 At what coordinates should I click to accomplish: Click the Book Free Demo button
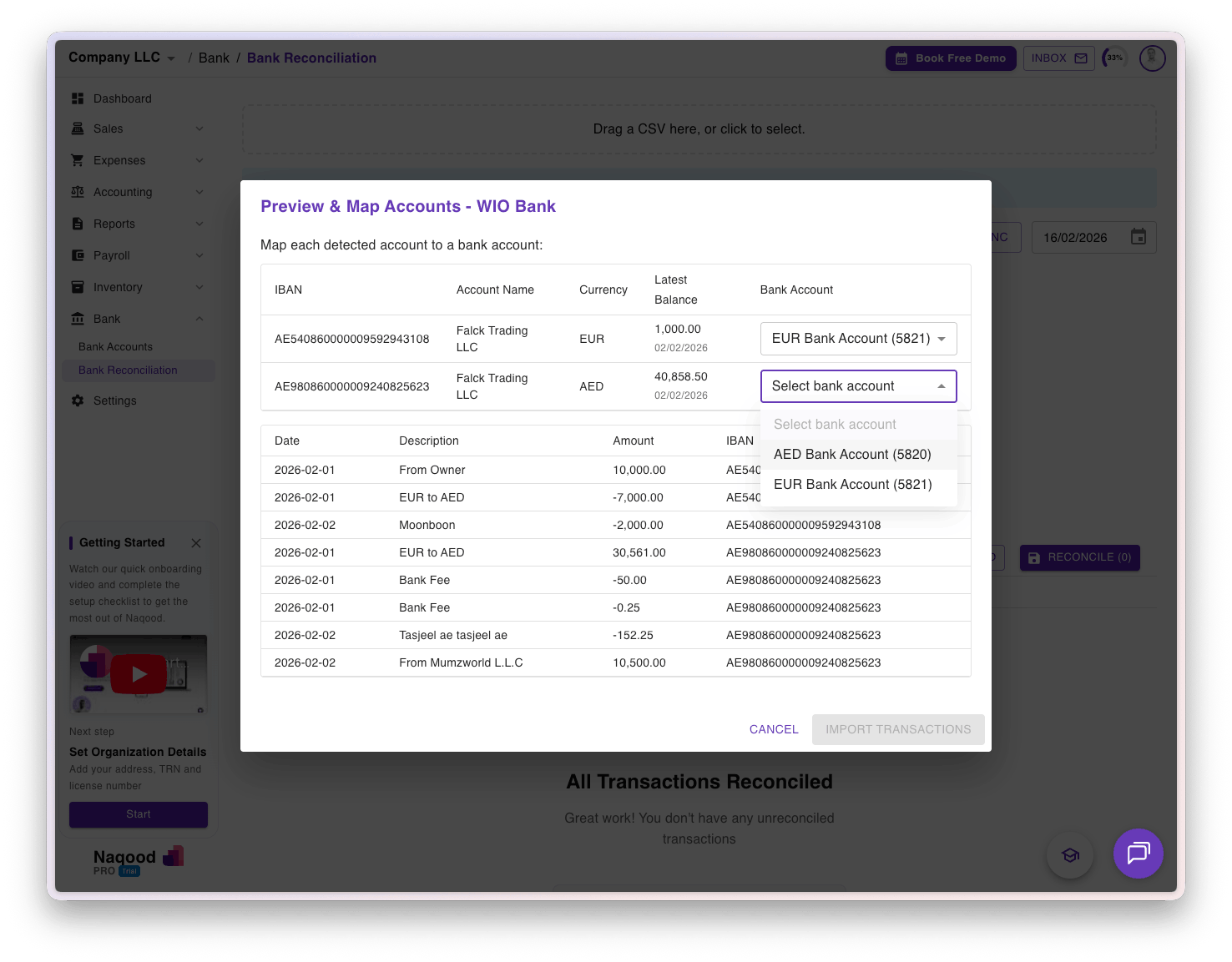[x=951, y=58]
